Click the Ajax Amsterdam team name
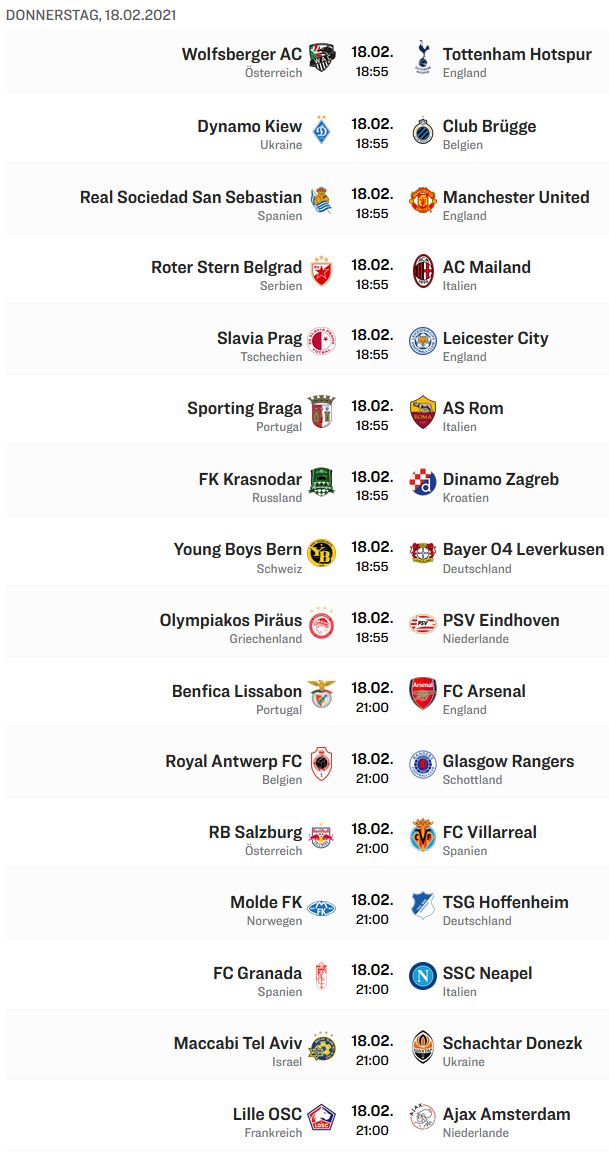The width and height of the screenshot is (609, 1152). [506, 1114]
